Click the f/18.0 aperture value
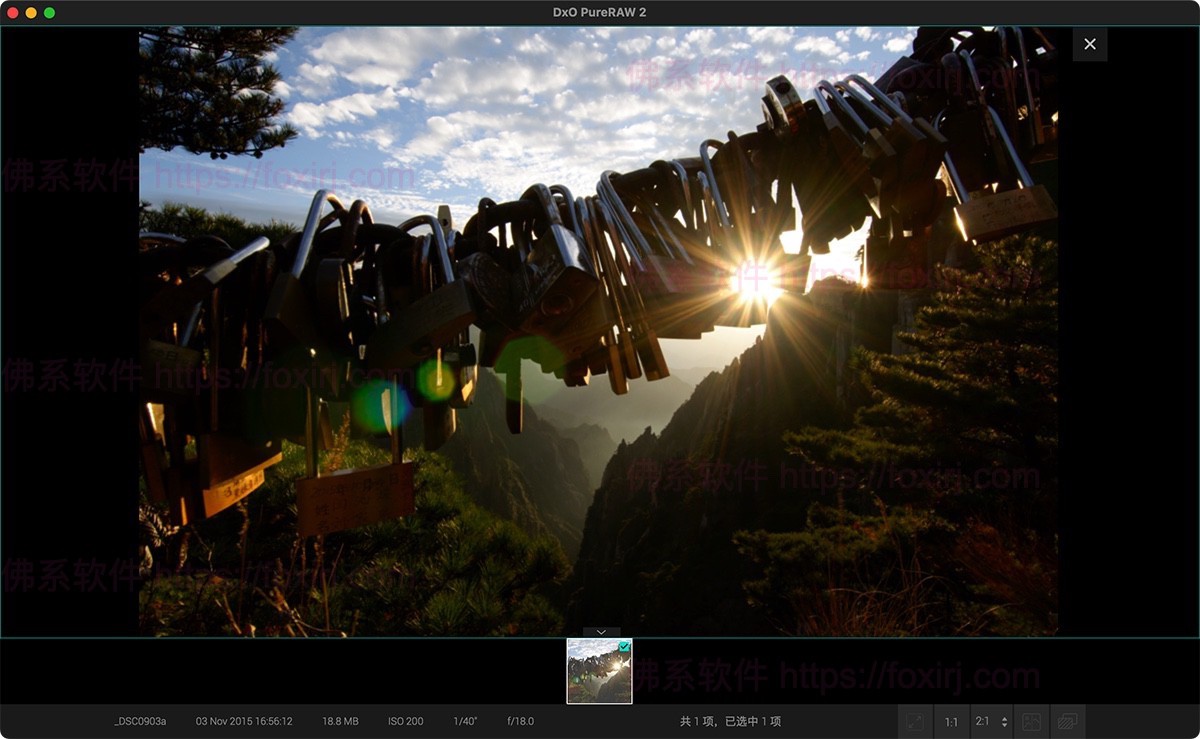The image size is (1200, 739). point(521,721)
